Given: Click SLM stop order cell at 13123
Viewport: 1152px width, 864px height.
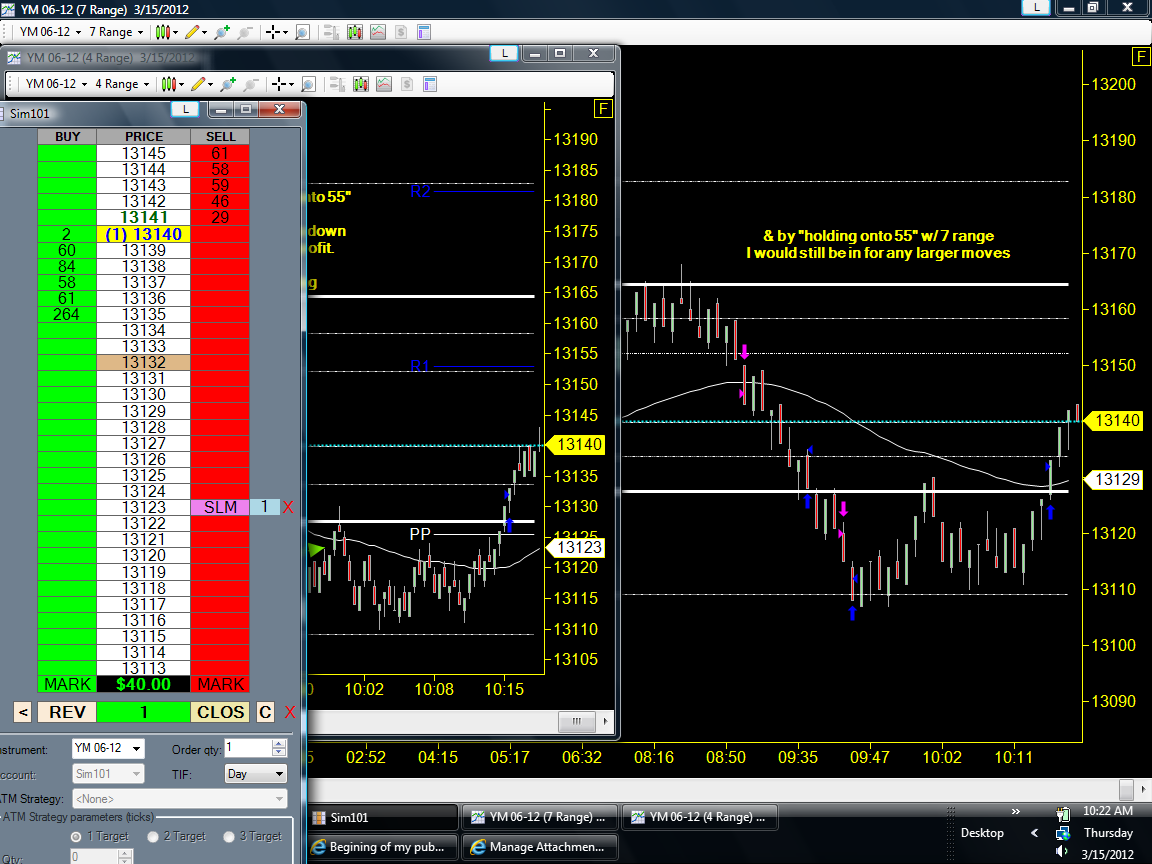Looking at the screenshot, I should (220, 507).
